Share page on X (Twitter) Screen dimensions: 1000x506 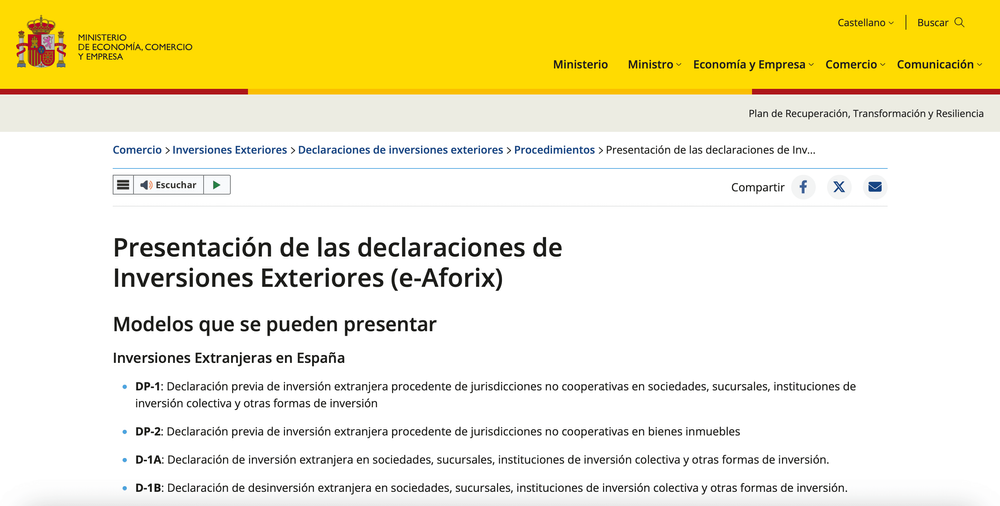point(839,187)
